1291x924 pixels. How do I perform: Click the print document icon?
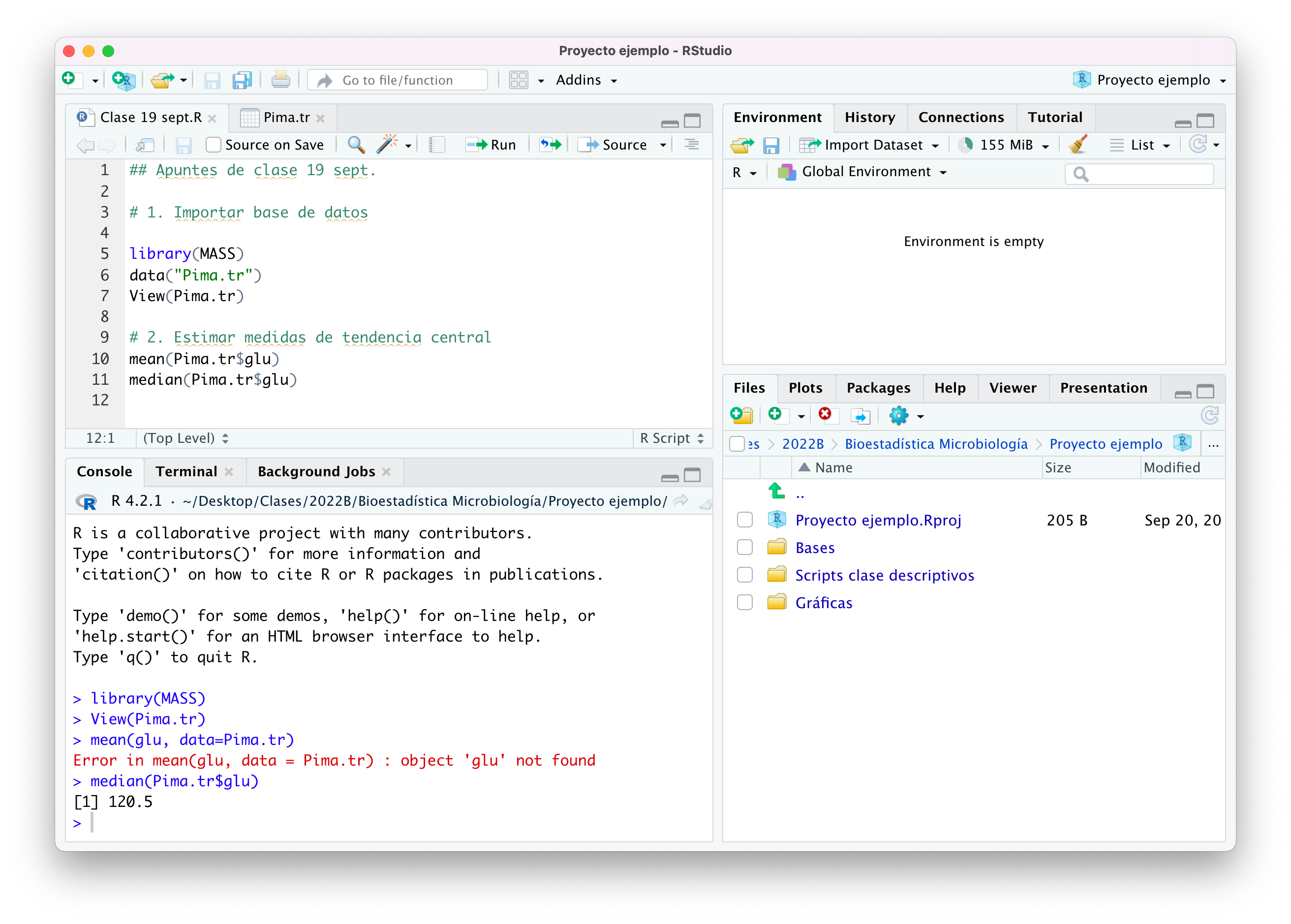(x=280, y=80)
